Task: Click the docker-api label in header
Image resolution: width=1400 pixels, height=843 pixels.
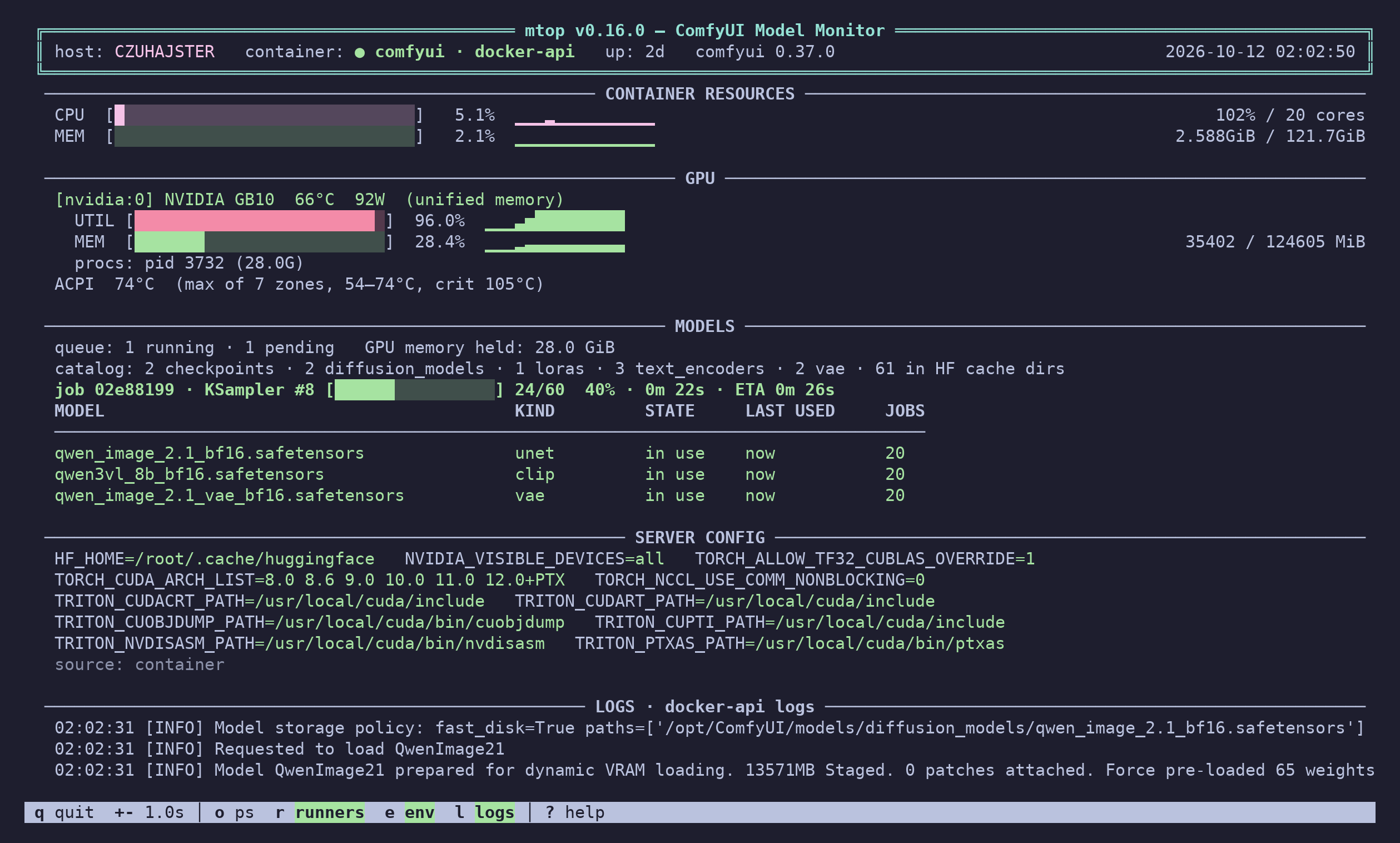Action: click(524, 52)
